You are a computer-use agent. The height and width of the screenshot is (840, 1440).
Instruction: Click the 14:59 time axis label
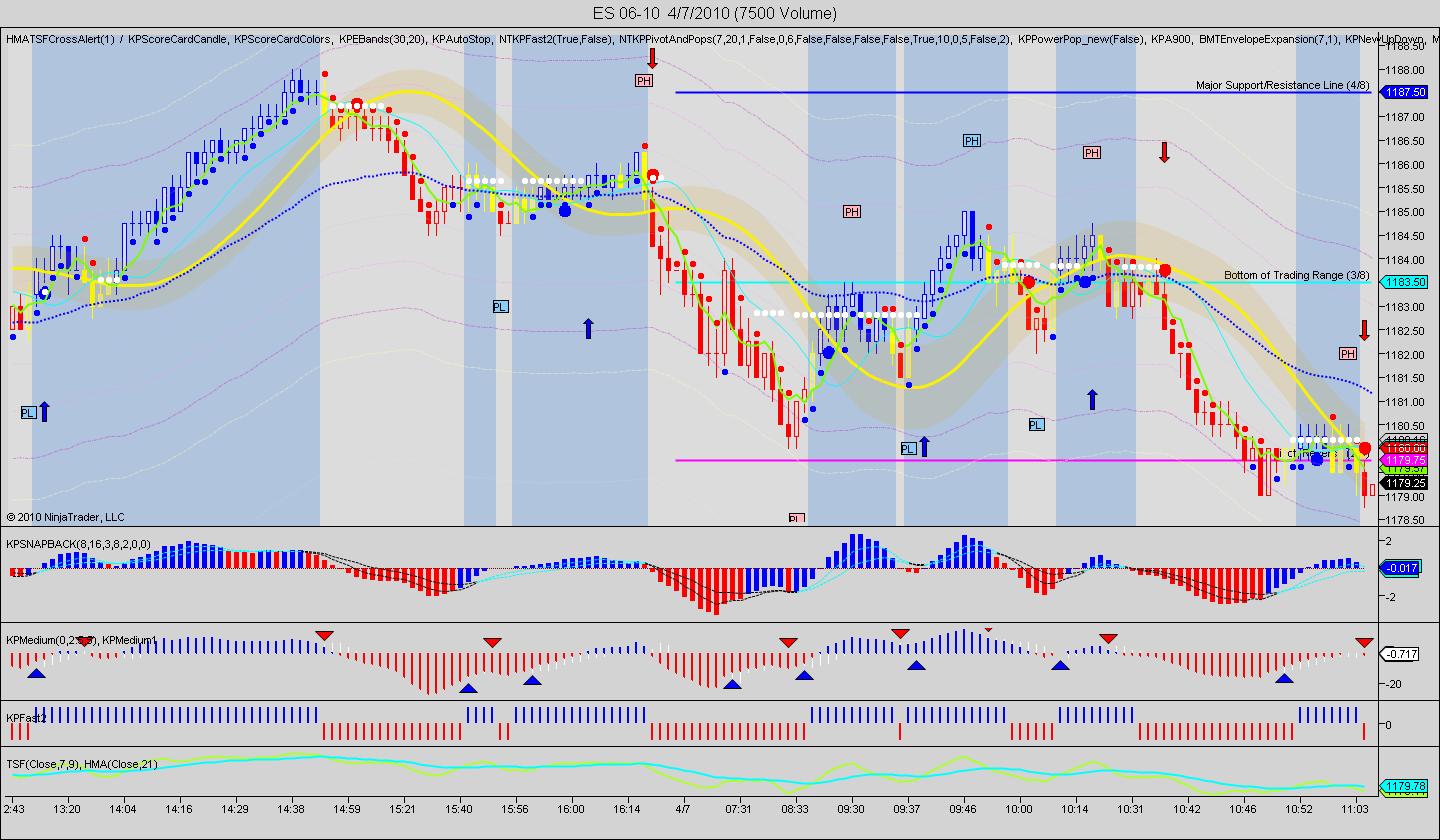(x=347, y=807)
